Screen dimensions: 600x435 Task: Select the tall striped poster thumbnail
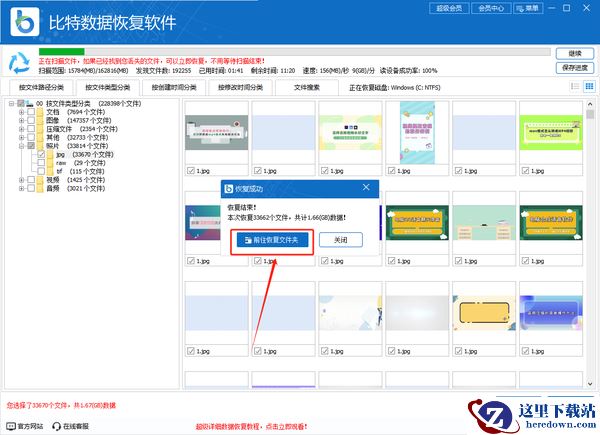(417, 133)
